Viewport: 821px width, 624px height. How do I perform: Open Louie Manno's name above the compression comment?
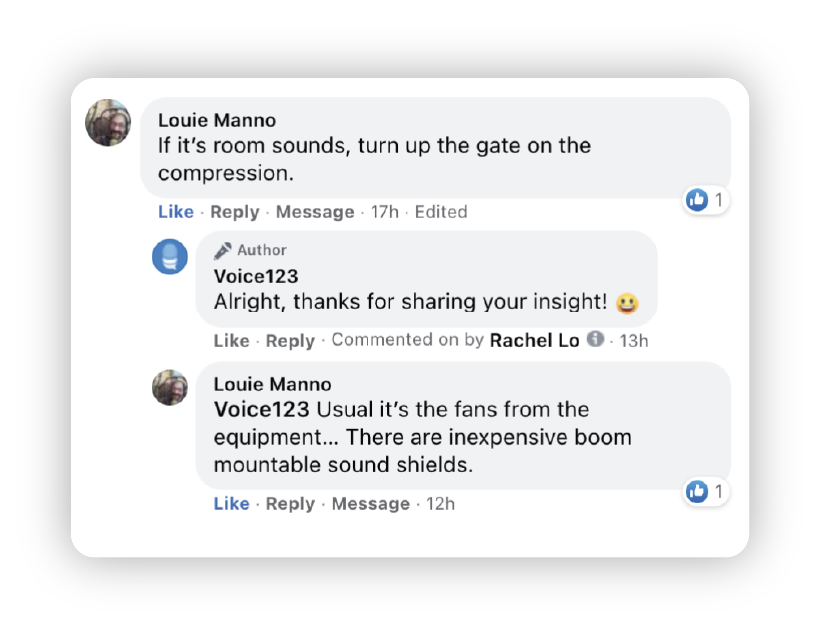click(216, 120)
